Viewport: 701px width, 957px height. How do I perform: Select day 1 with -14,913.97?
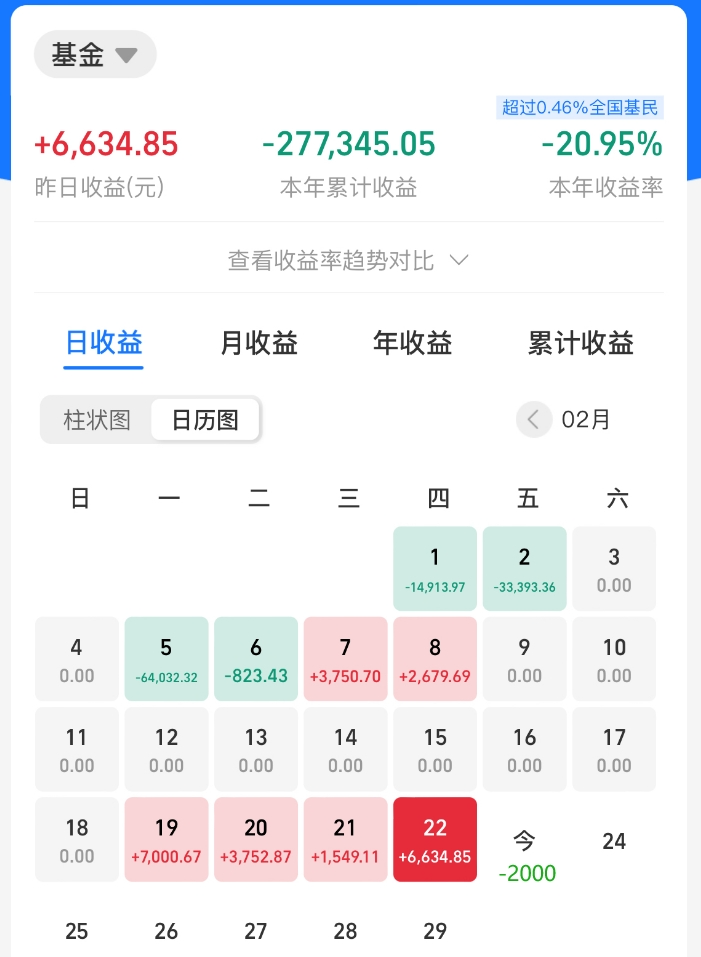coord(435,569)
